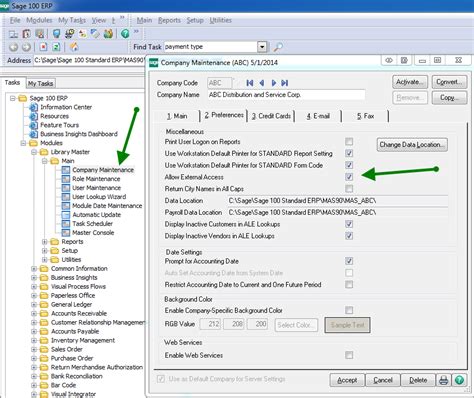Uncheck Allow External Access
The image size is (474, 398).
tap(349, 177)
